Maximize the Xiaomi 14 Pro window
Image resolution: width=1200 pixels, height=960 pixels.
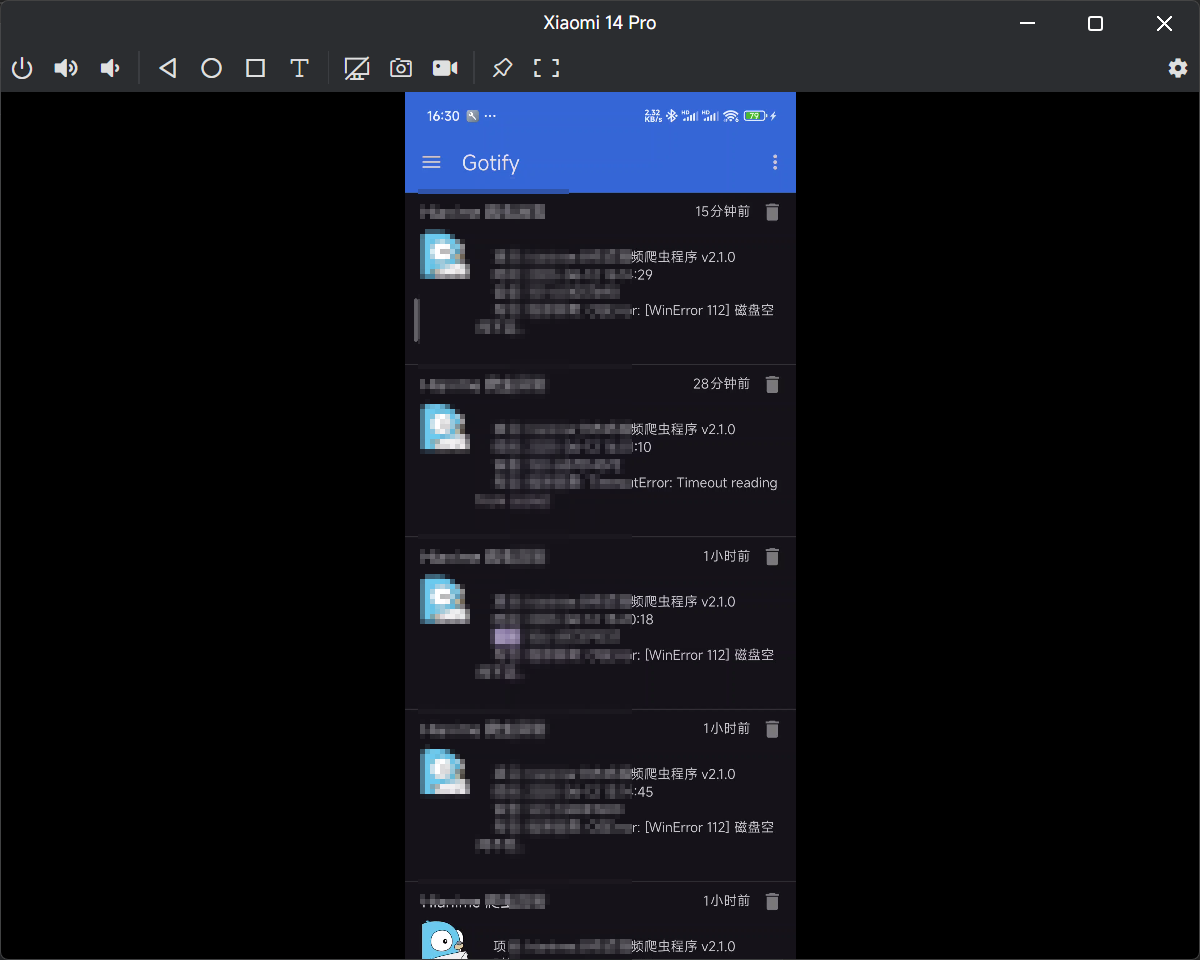pos(1095,23)
